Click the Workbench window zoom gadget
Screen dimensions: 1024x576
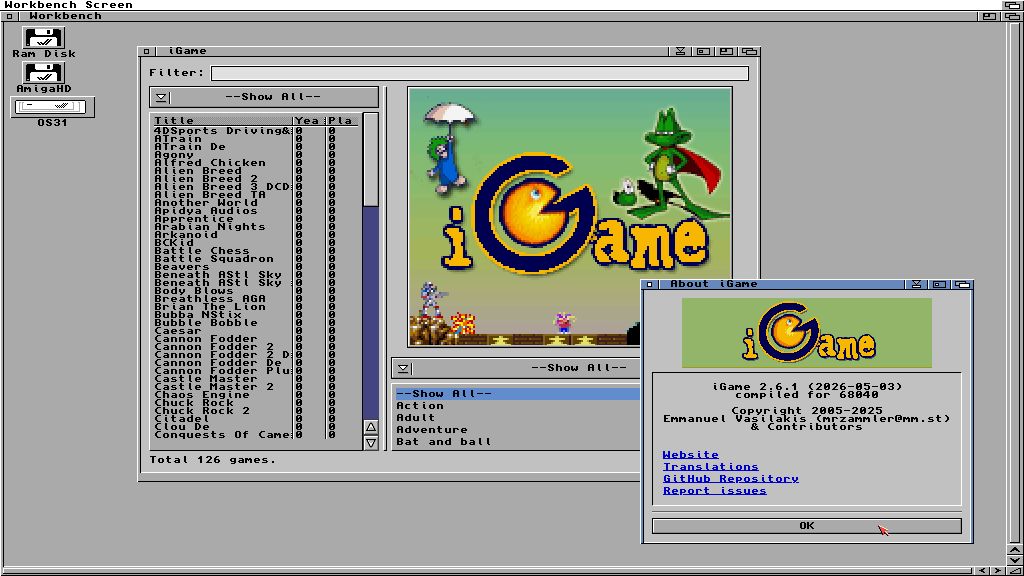coord(989,16)
